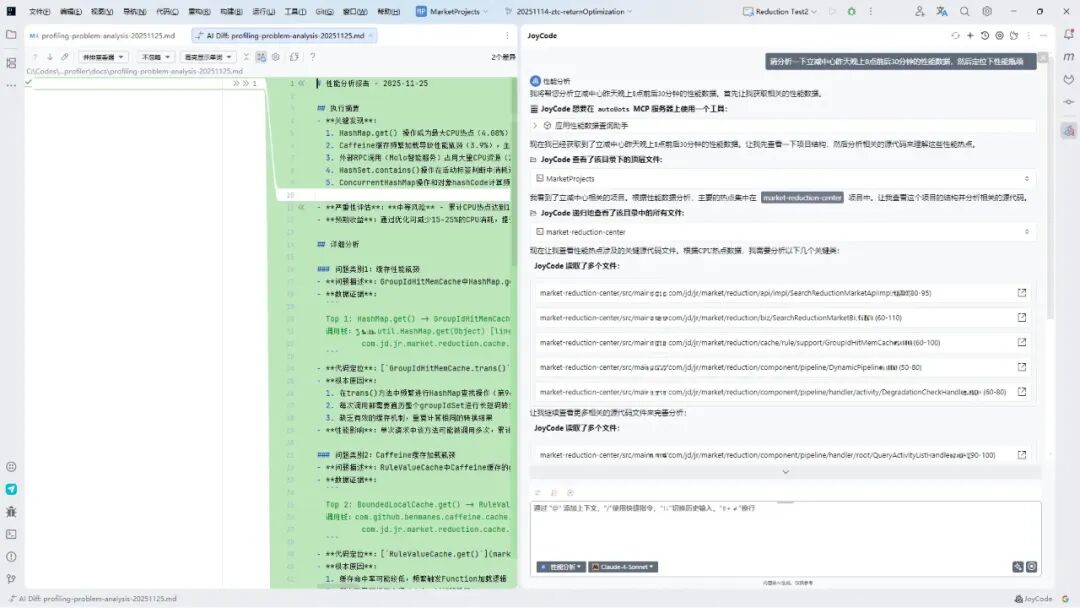
Task: Open the Notifications bell in right sidebar
Action: pos(1068,34)
